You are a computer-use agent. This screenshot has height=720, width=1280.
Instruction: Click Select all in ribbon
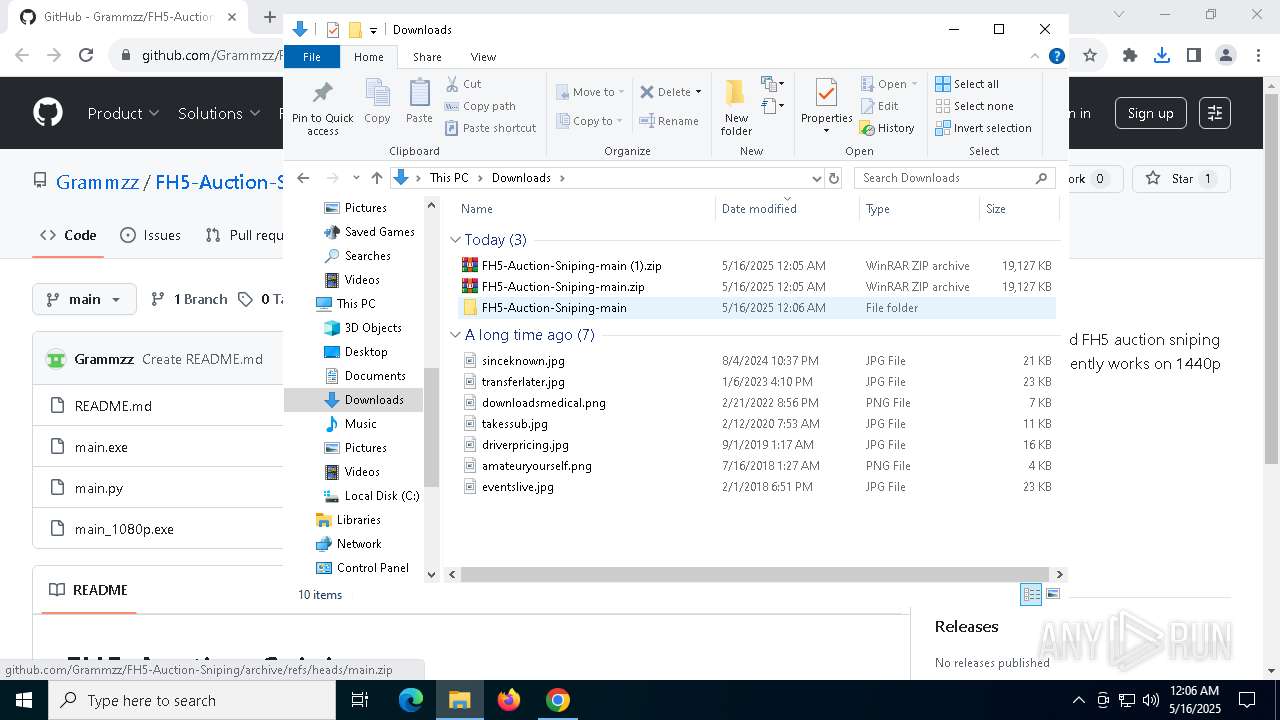(967, 84)
